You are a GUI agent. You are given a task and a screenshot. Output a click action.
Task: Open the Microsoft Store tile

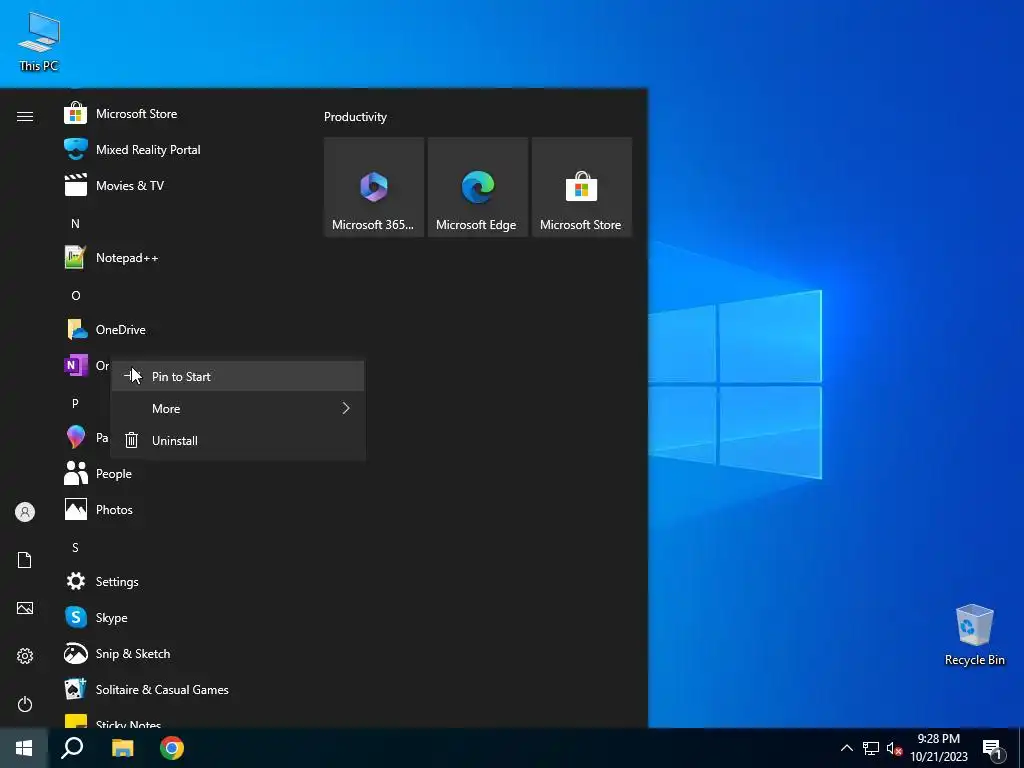[581, 187]
